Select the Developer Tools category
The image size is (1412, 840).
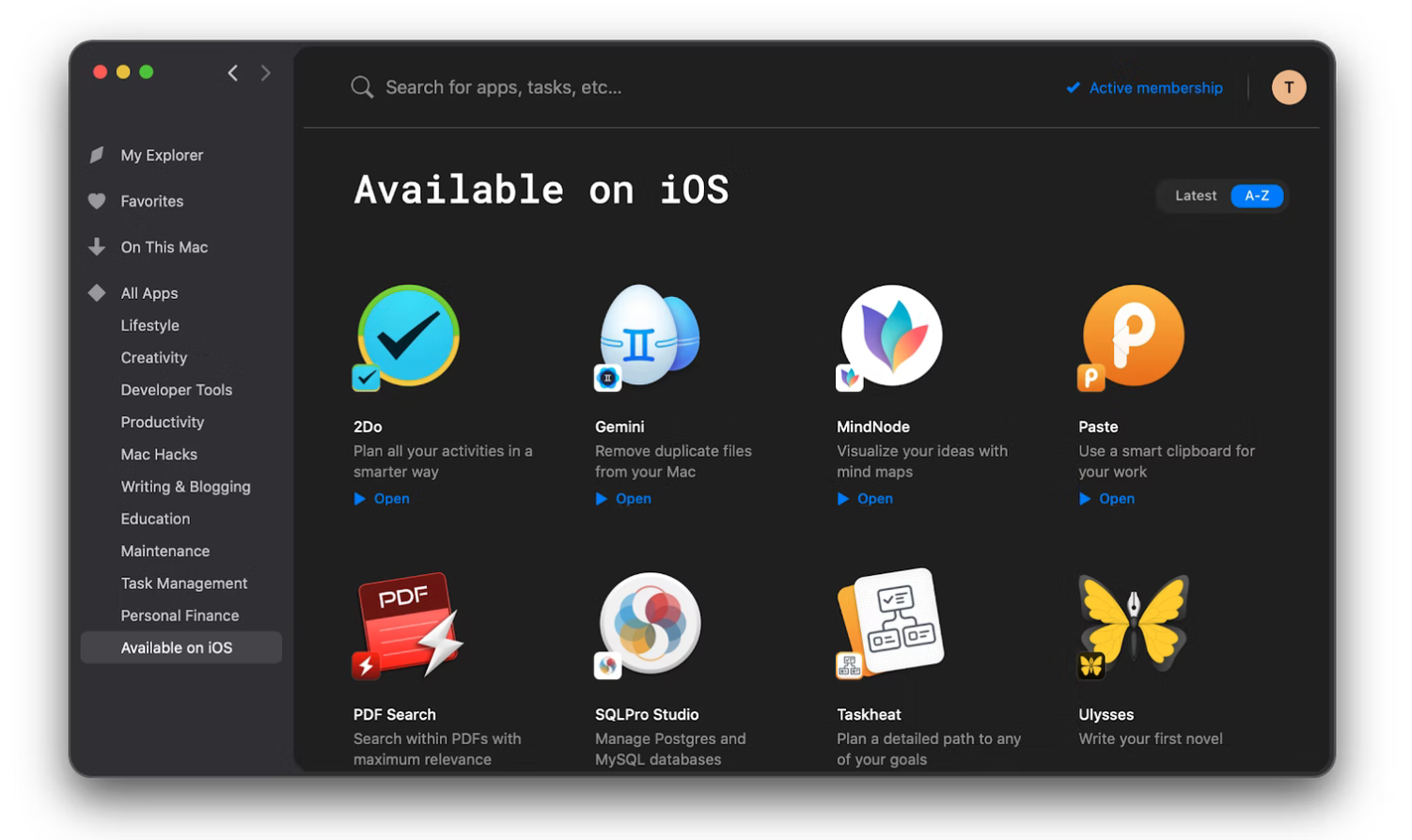coord(176,390)
